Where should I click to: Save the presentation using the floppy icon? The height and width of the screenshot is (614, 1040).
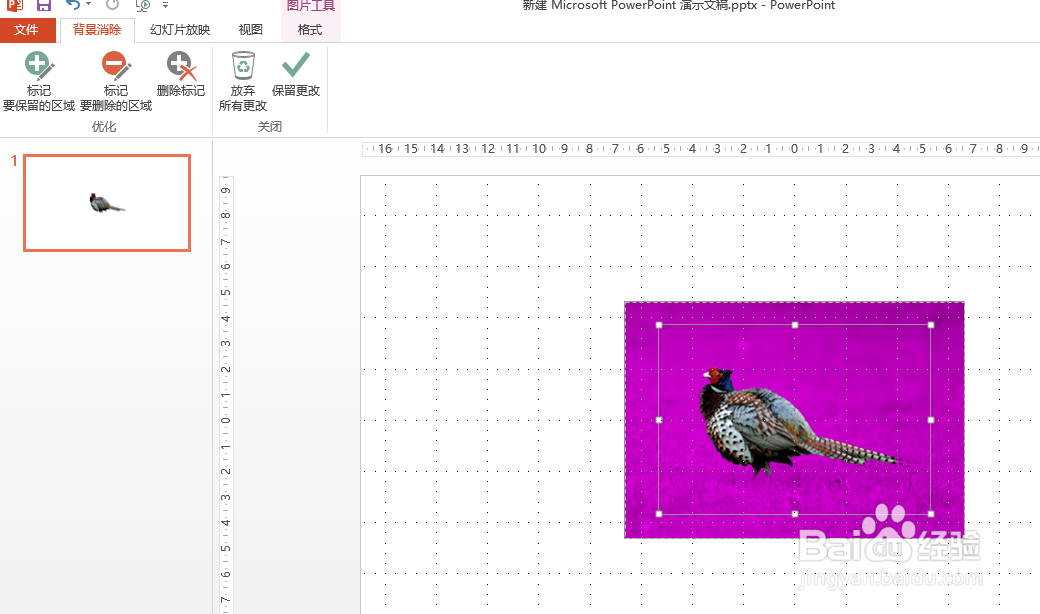coord(44,5)
